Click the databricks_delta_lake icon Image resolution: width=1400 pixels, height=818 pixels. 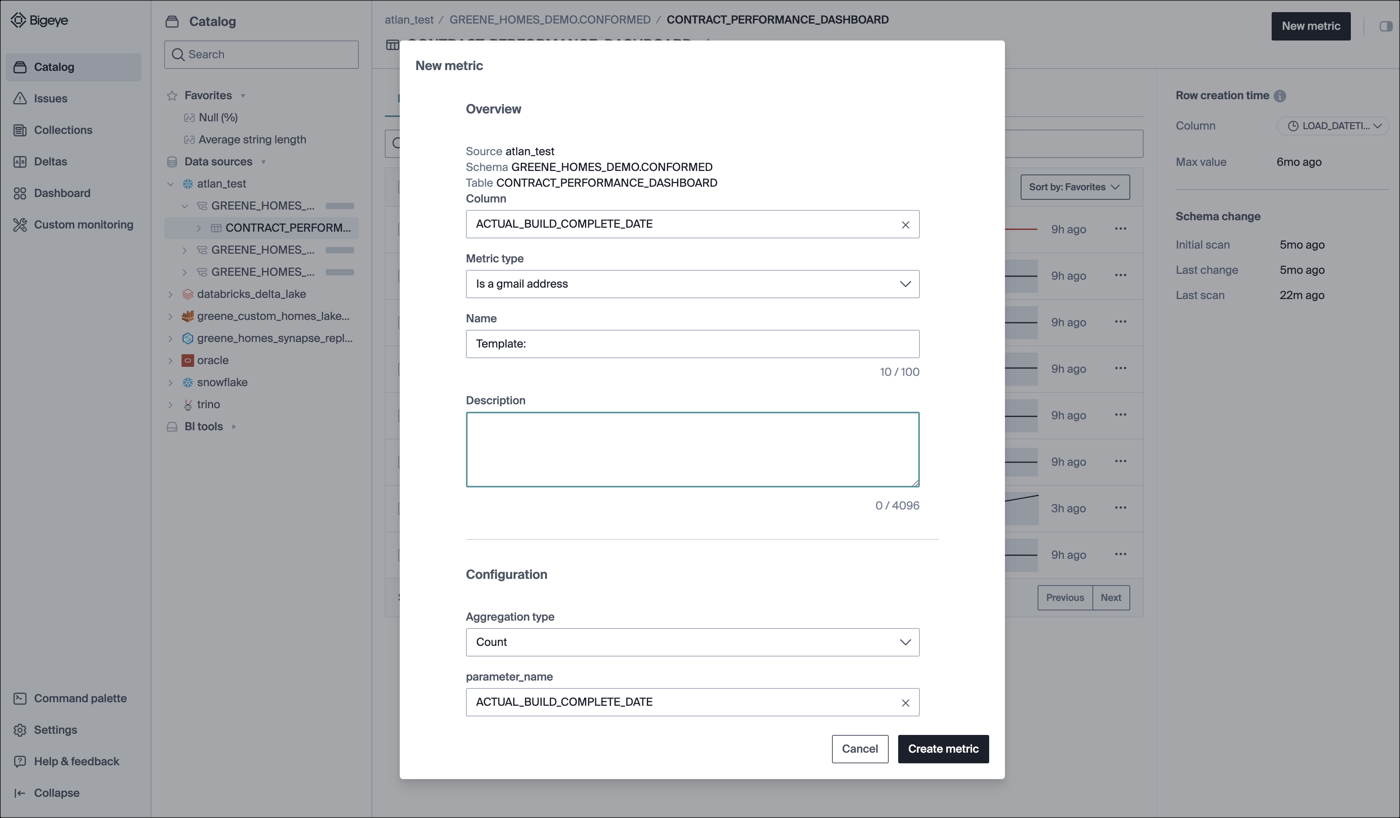[x=187, y=294]
